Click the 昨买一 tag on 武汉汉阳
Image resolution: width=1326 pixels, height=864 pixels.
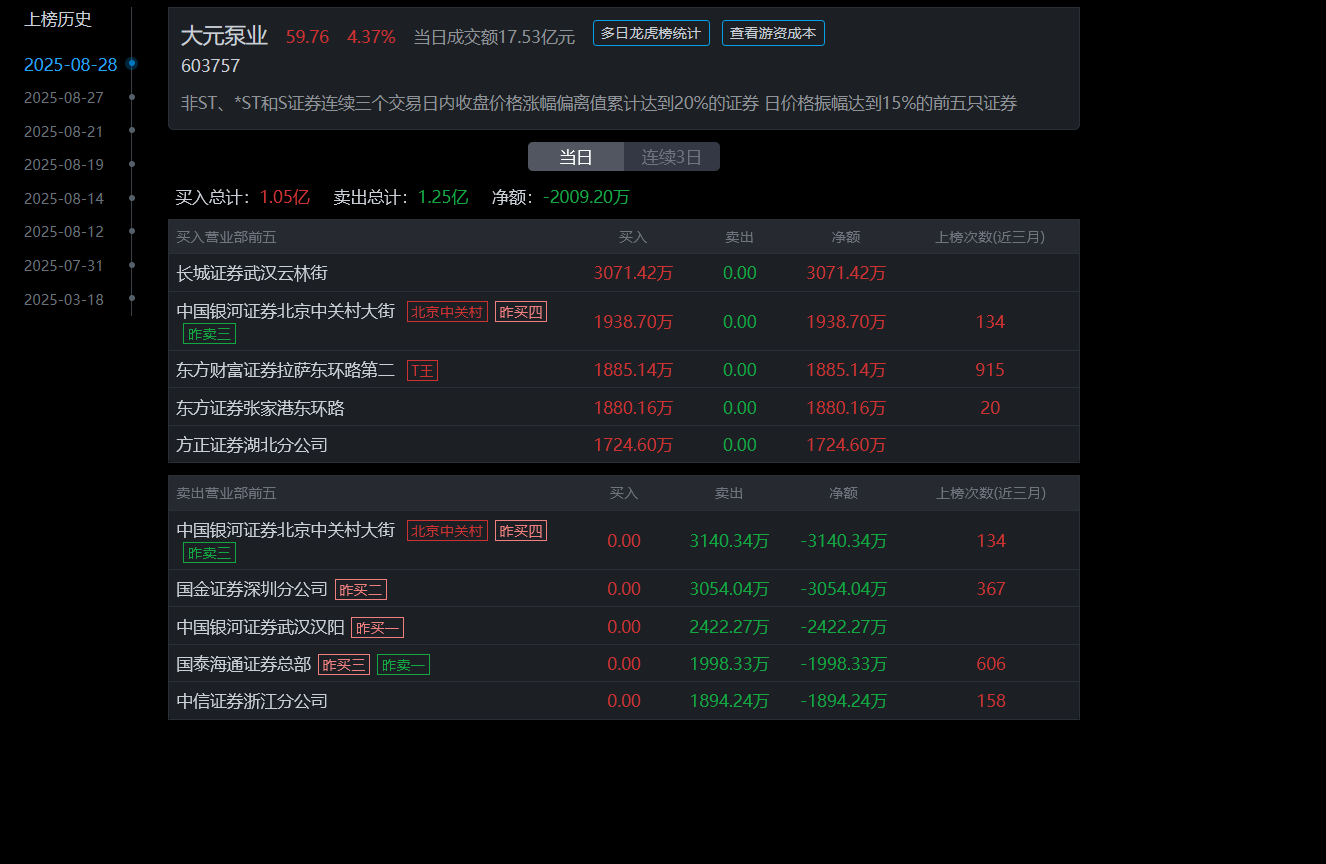(377, 628)
